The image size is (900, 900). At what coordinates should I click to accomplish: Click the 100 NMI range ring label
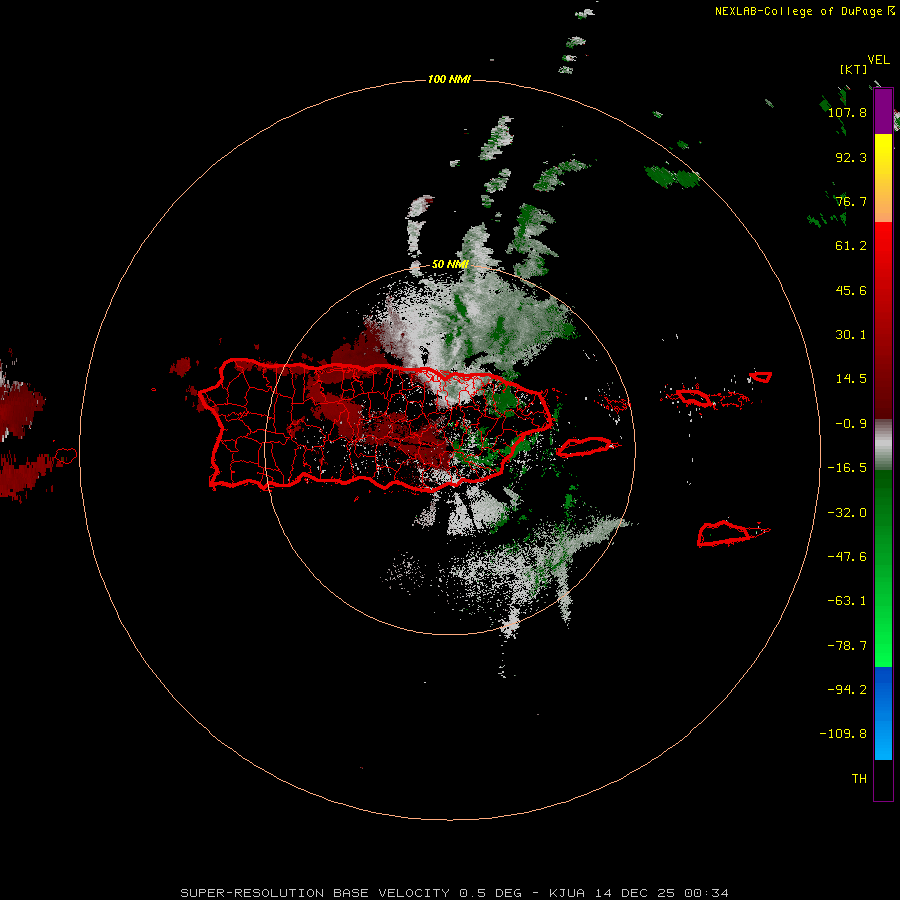449,79
